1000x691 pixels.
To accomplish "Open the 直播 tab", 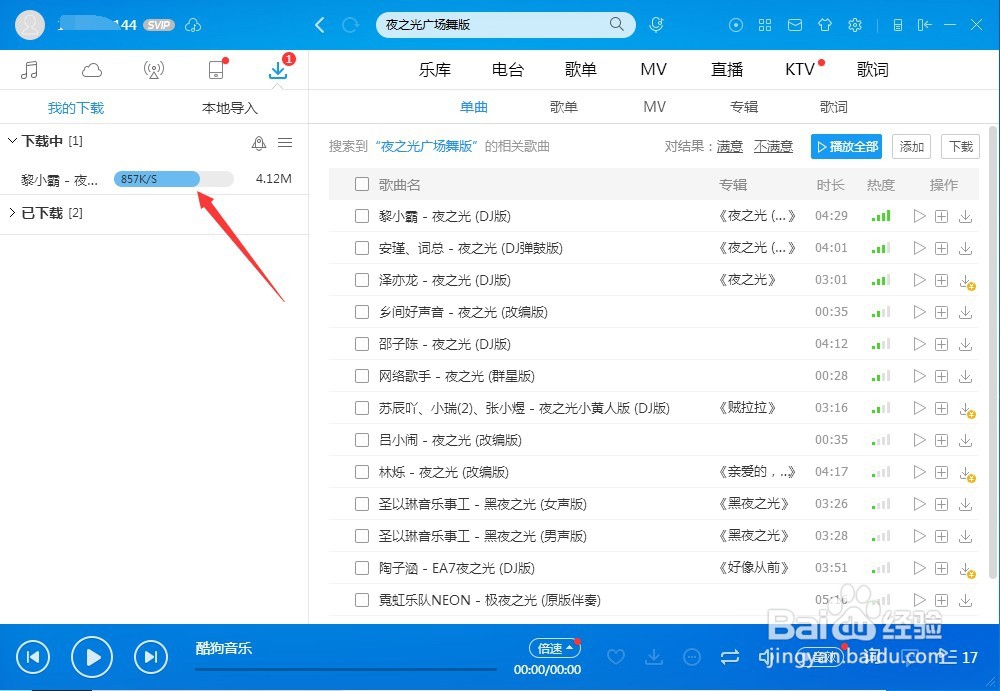I will point(727,70).
